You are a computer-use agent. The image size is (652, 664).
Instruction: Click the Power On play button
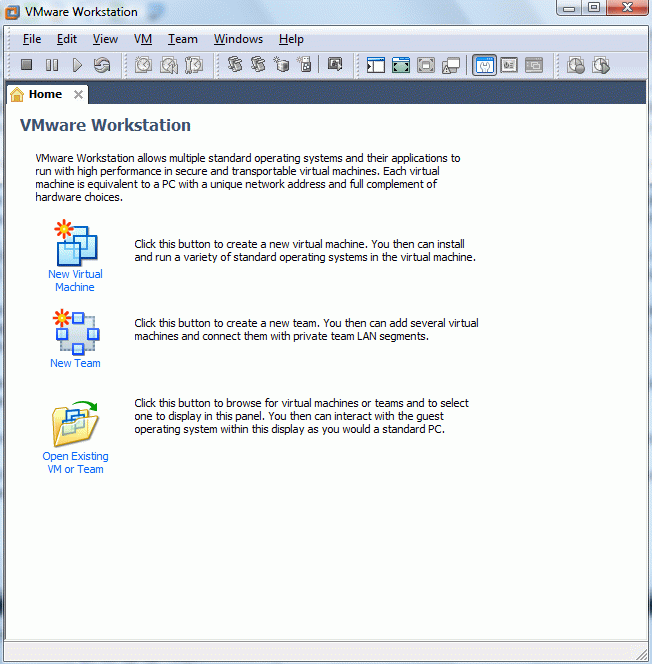pyautogui.click(x=77, y=65)
